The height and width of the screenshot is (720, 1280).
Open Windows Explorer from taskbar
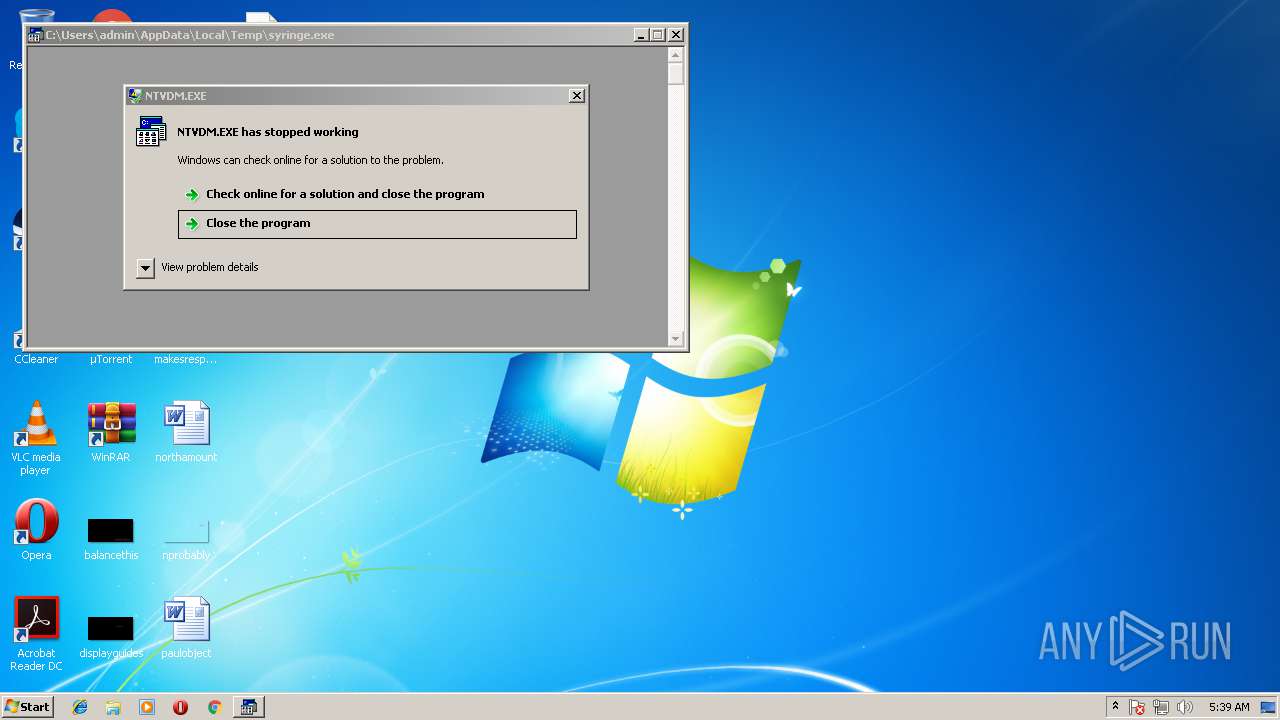tap(113, 707)
